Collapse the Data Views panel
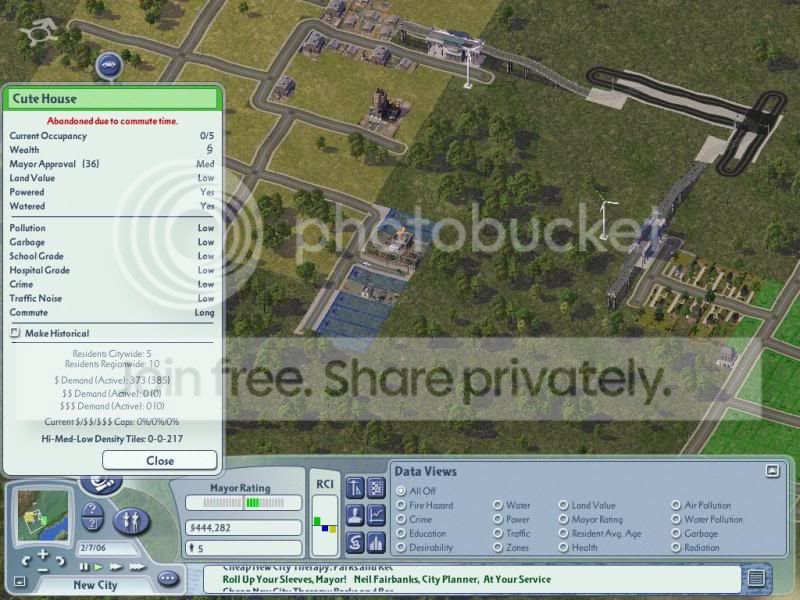Image resolution: width=800 pixels, height=600 pixels. click(772, 471)
